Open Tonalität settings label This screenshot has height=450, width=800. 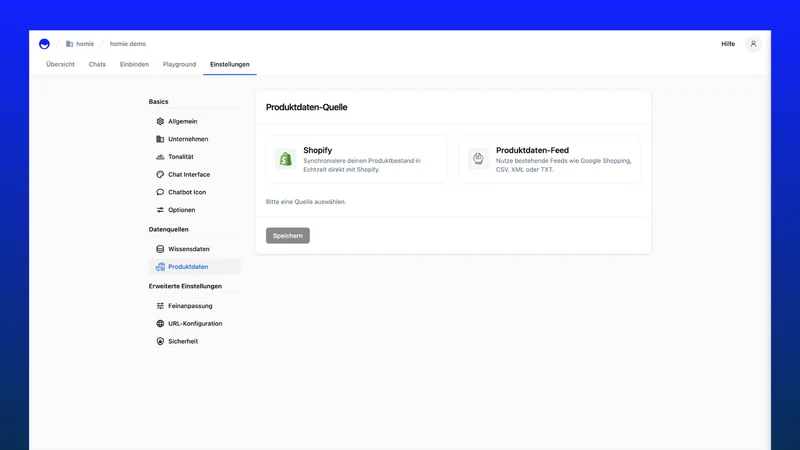tap(181, 157)
